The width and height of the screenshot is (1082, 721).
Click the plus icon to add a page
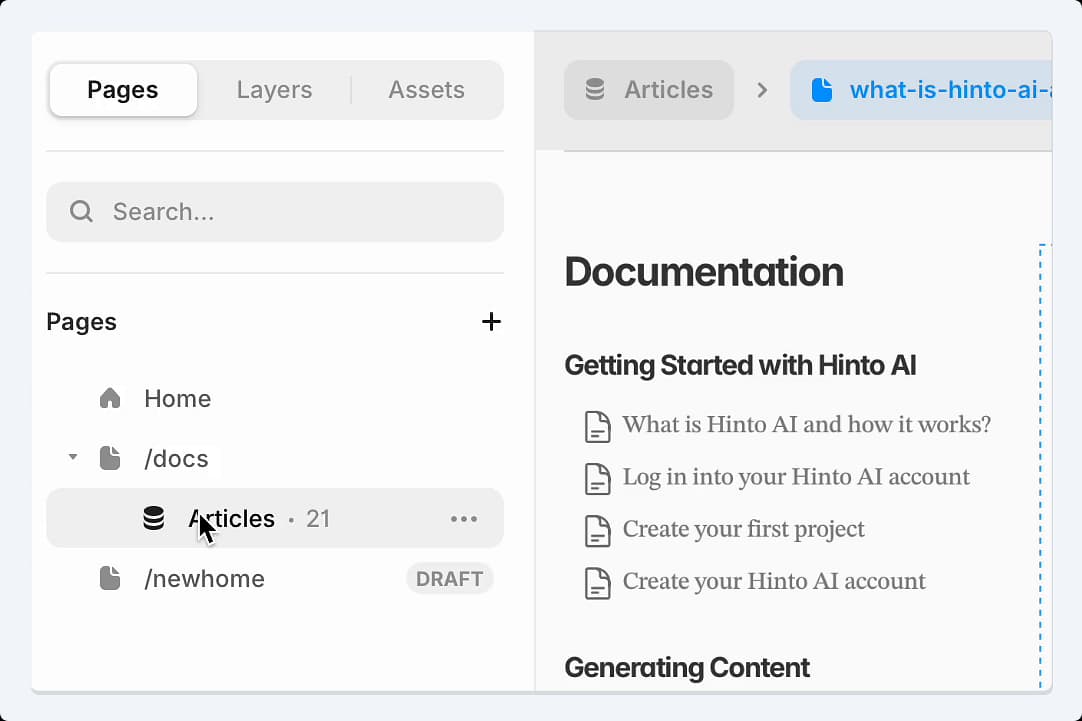[x=491, y=322]
